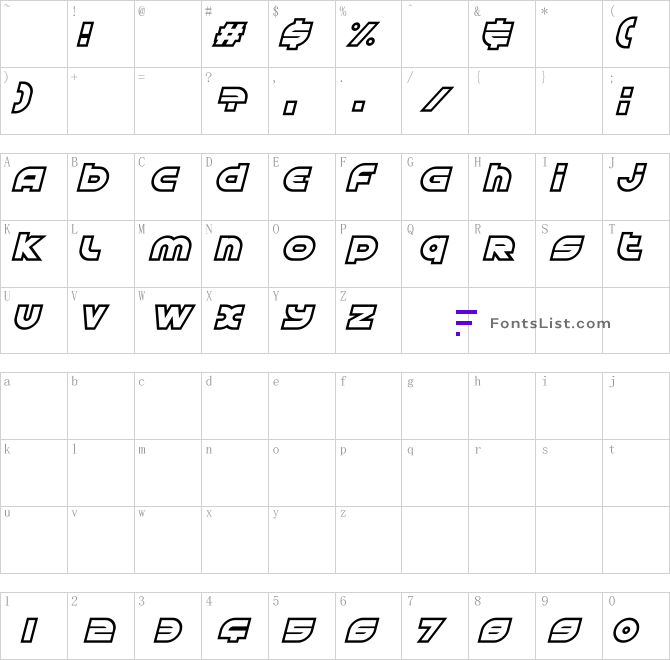Screen dimensions: 670x660
Task: Select the number 0 glyph cell
Action: (x=636, y=626)
